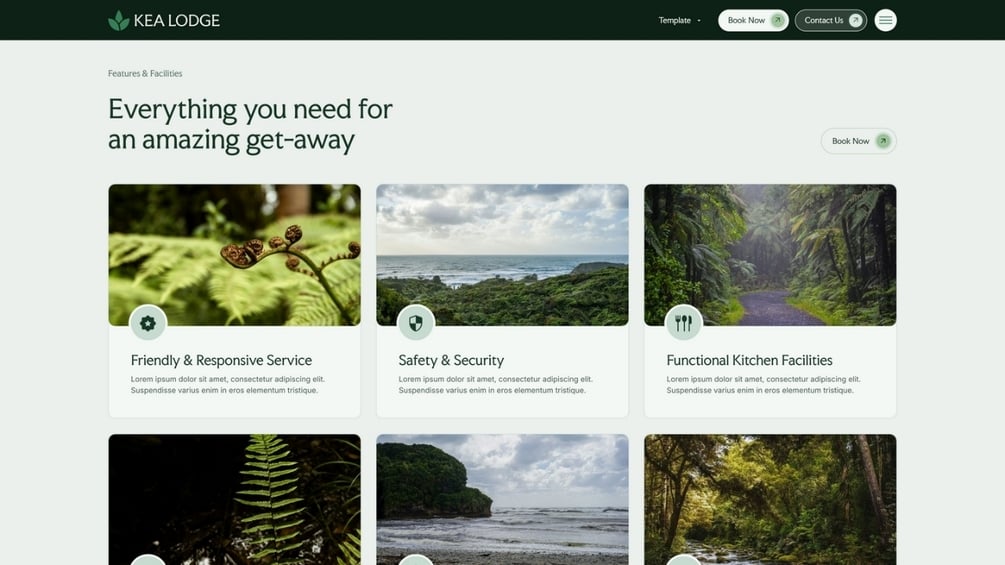This screenshot has height=565, width=1005.
Task: Click the fork and knife kitchen icon
Action: (x=684, y=323)
